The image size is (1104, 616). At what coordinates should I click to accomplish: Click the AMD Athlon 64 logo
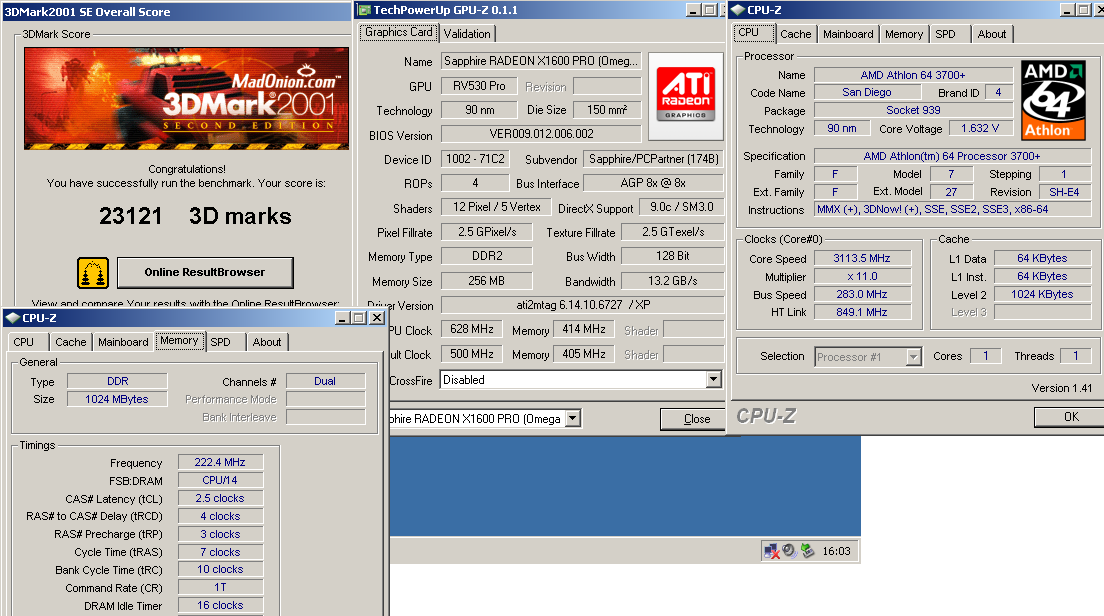point(1053,100)
